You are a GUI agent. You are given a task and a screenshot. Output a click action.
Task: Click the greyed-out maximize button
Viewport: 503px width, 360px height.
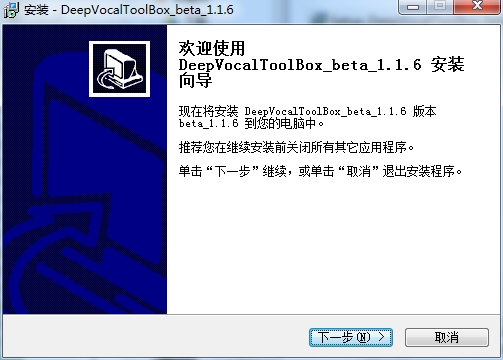pos(440,6)
